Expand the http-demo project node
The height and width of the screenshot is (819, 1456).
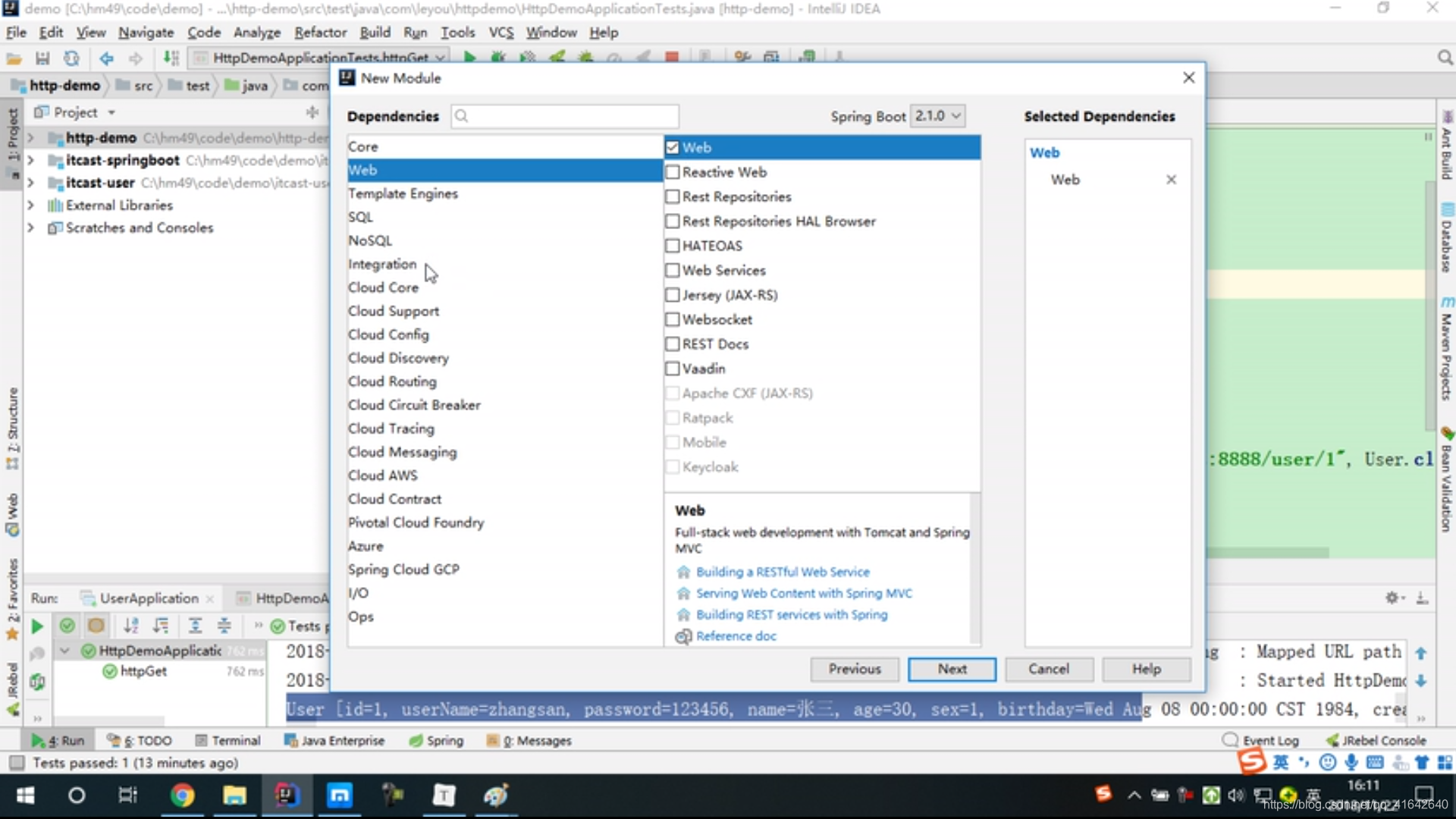pos(31,138)
